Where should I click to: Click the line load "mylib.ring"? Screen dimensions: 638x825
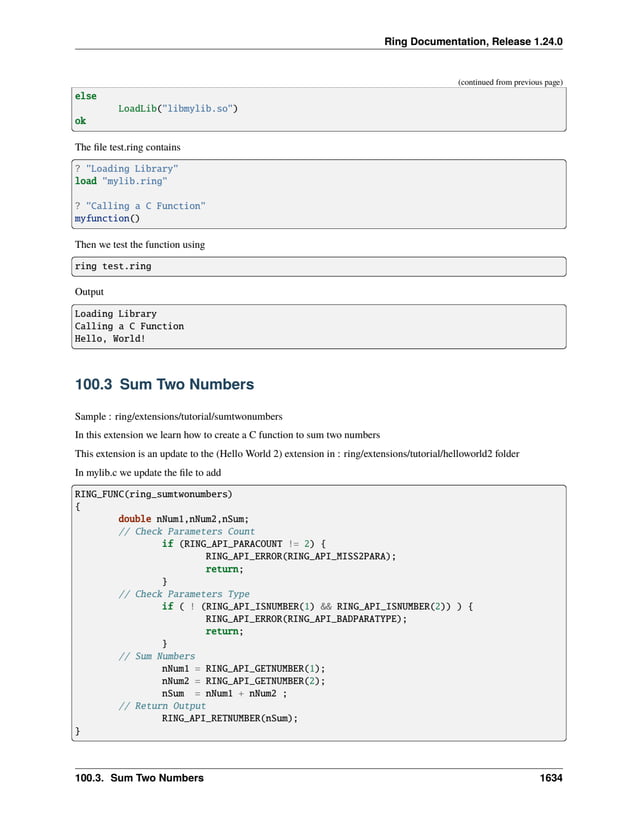121,181
